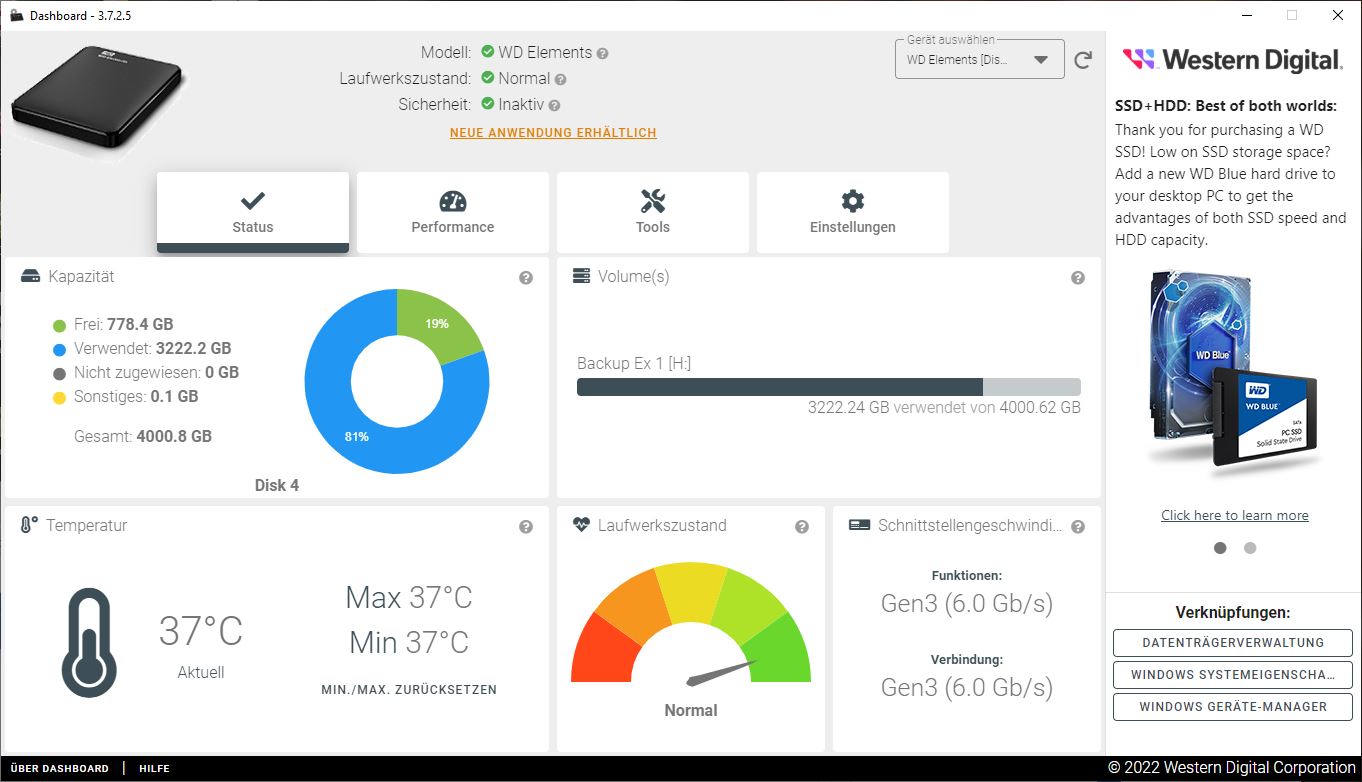Click the 'Click here to learn more' link

click(x=1235, y=515)
